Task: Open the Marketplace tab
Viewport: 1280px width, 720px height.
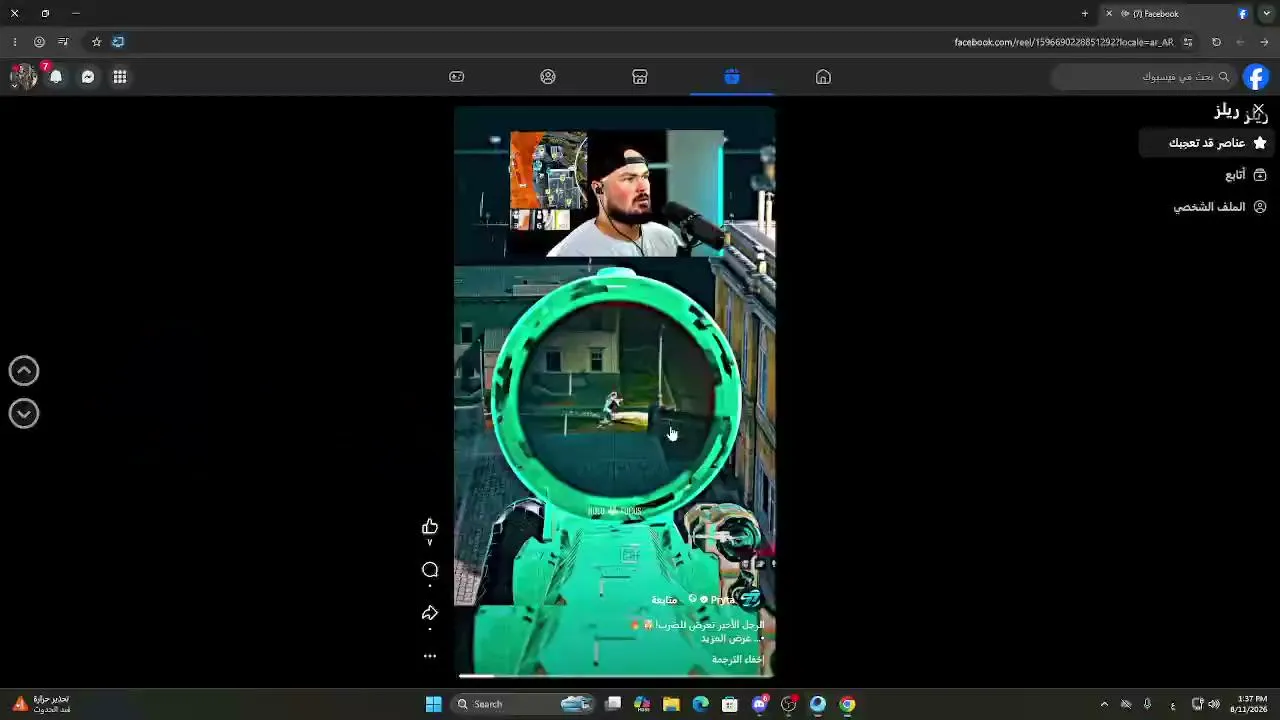Action: tap(640, 77)
